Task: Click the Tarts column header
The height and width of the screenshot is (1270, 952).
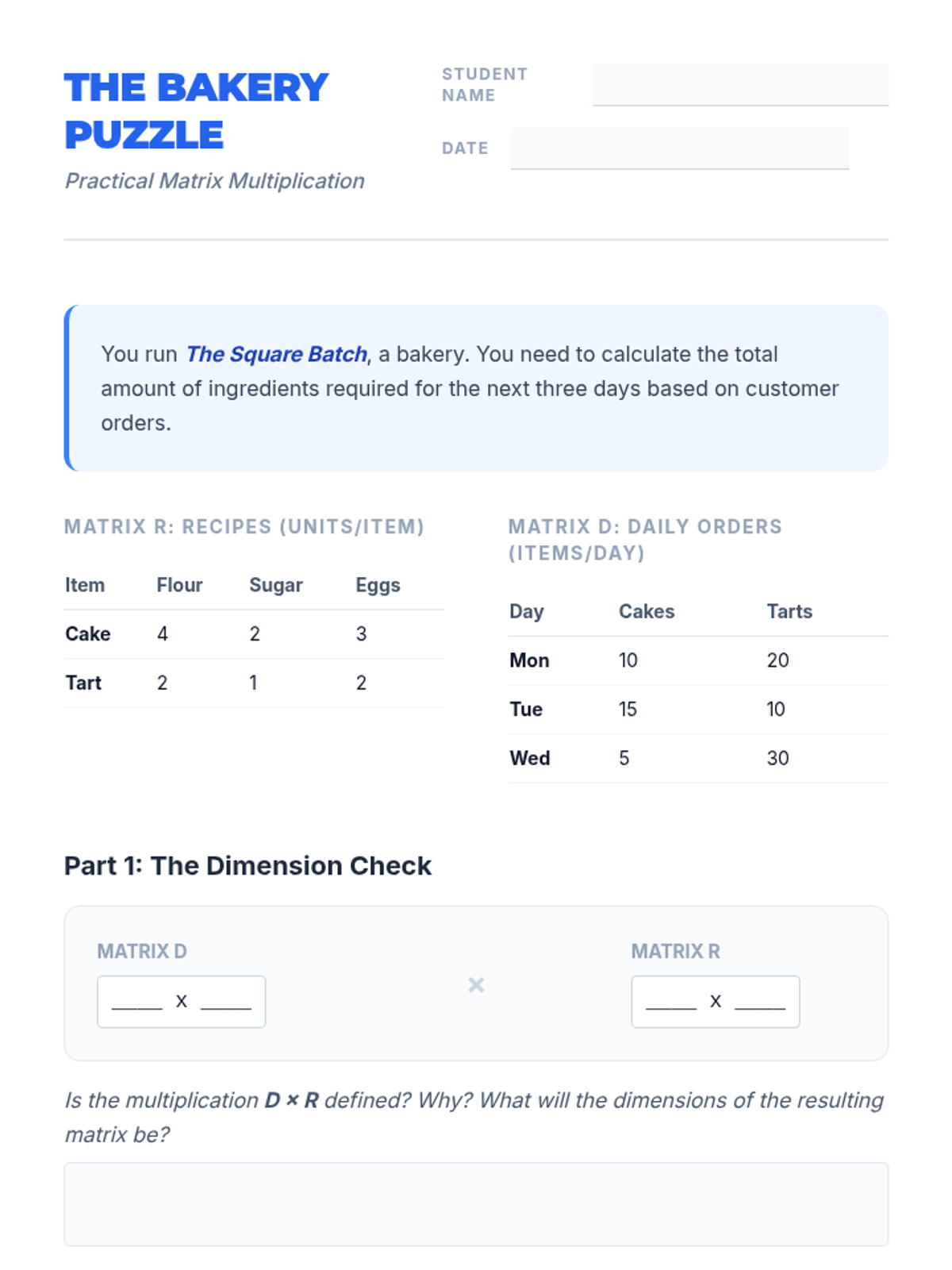Action: pyautogui.click(x=789, y=611)
